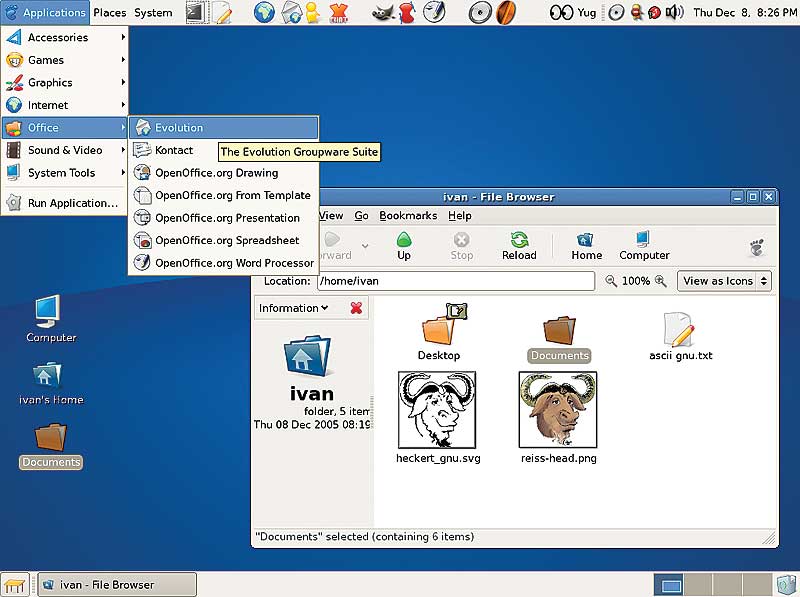800x597 pixels.
Task: Launch the web browser globe icon
Action: tap(264, 12)
